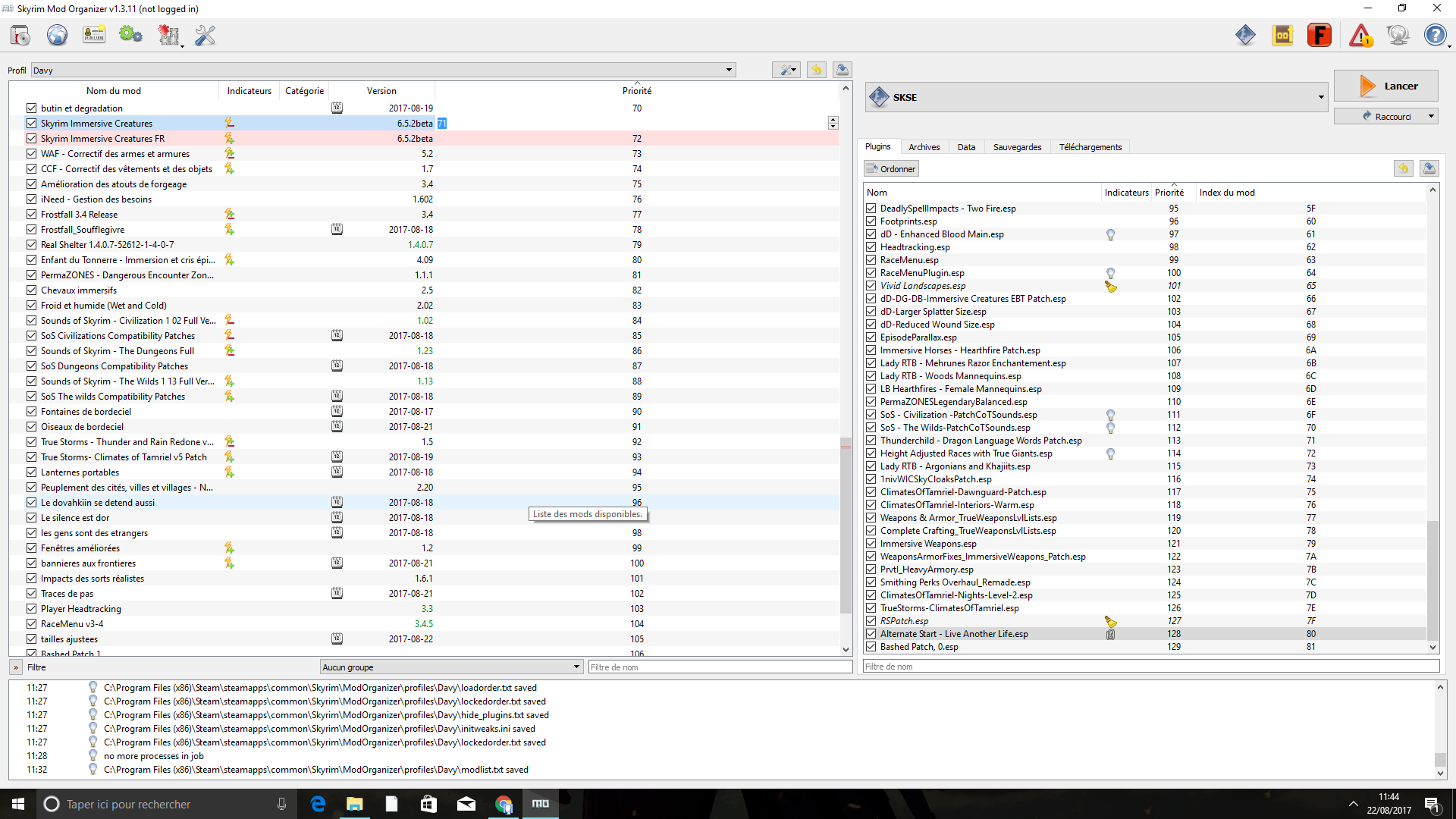Click the Windows Start button
The height and width of the screenshot is (819, 1456).
tap(18, 804)
